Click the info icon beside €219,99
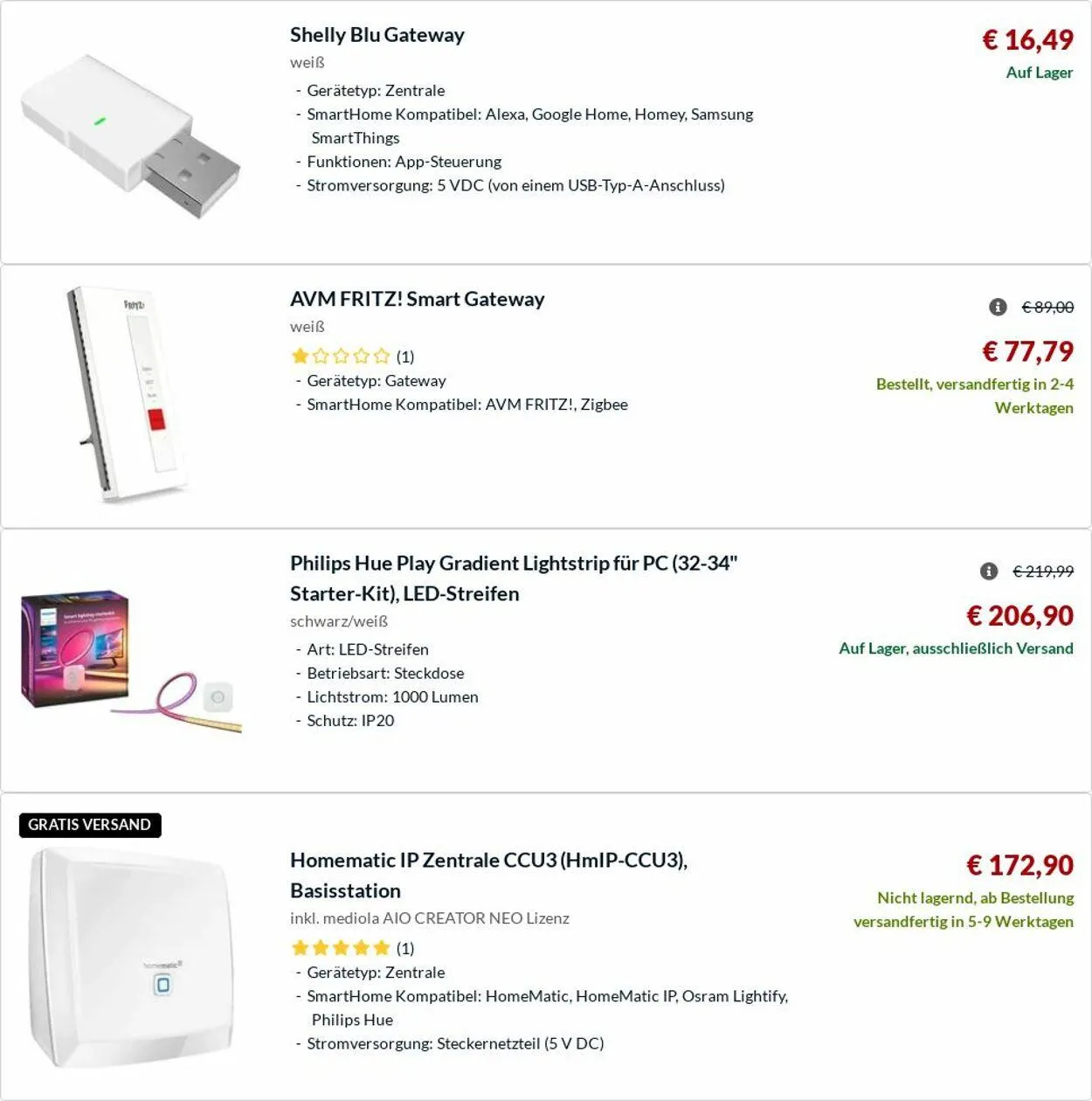Screen dimensions: 1092x1101 click(x=989, y=571)
